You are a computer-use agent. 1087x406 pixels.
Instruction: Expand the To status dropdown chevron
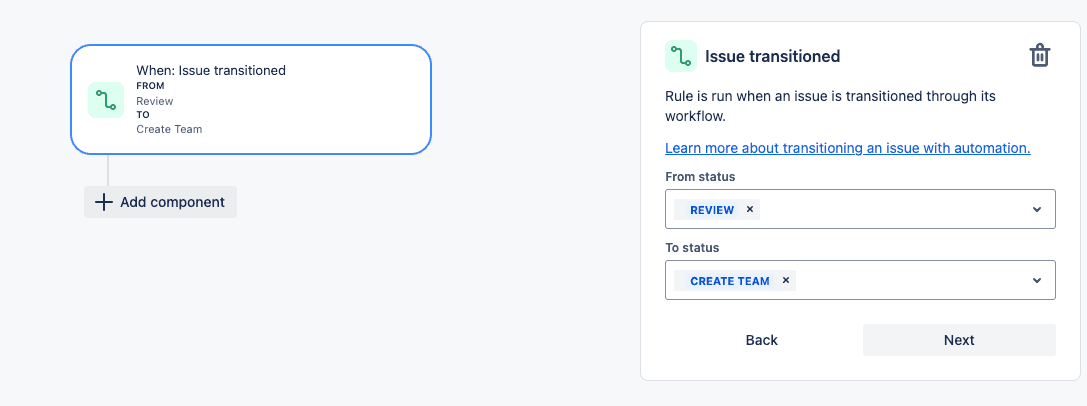(1036, 281)
